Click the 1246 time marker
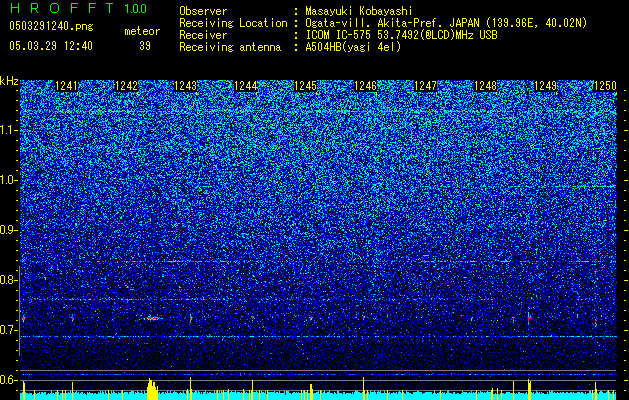The width and height of the screenshot is (629, 400). tap(365, 86)
